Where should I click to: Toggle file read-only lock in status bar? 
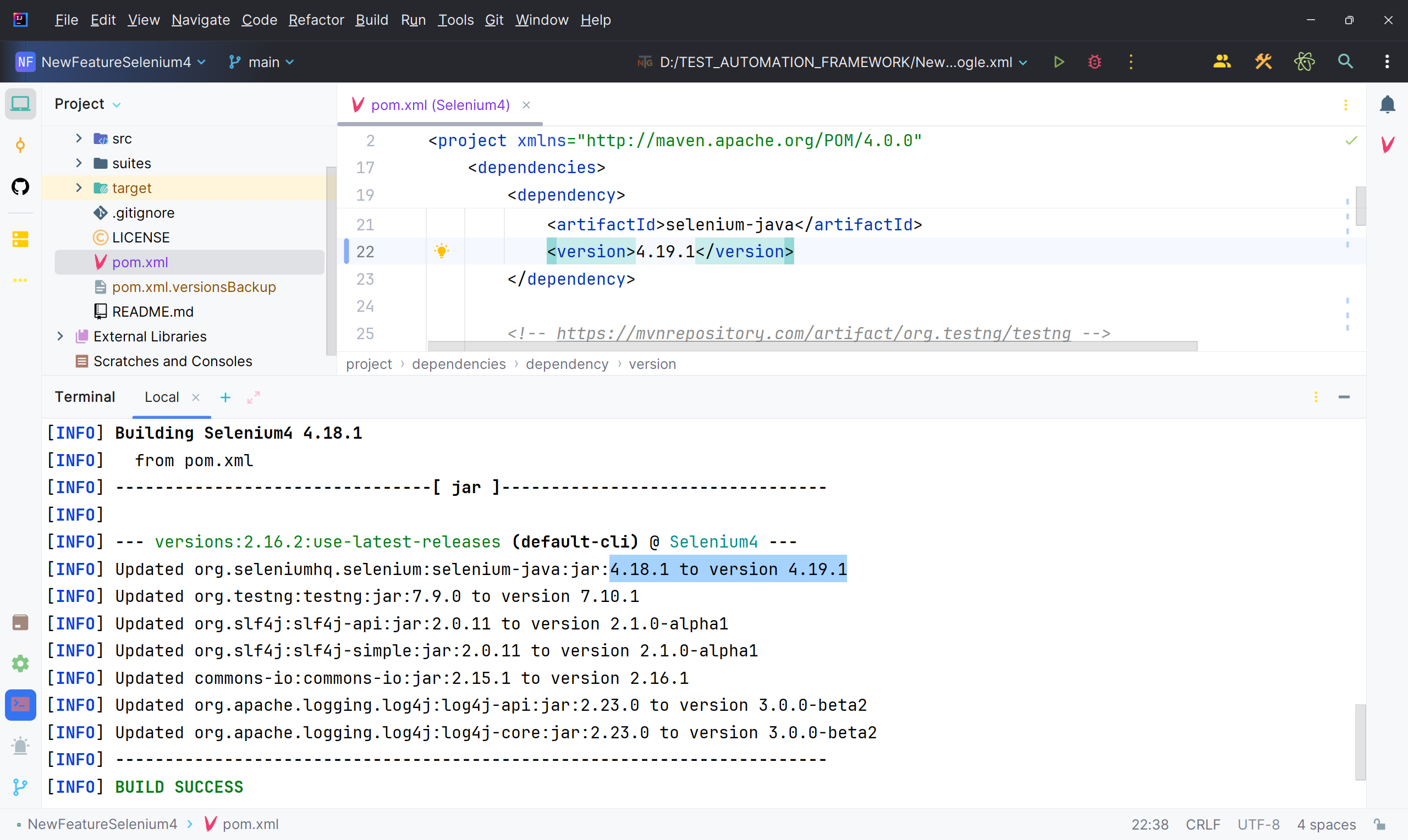point(1380,824)
